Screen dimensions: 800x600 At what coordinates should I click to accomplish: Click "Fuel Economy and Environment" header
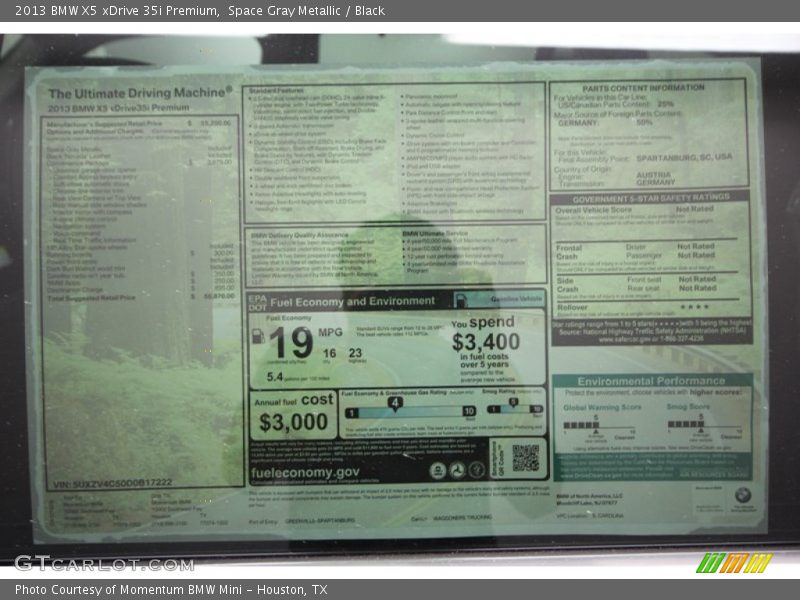pyautogui.click(x=353, y=302)
